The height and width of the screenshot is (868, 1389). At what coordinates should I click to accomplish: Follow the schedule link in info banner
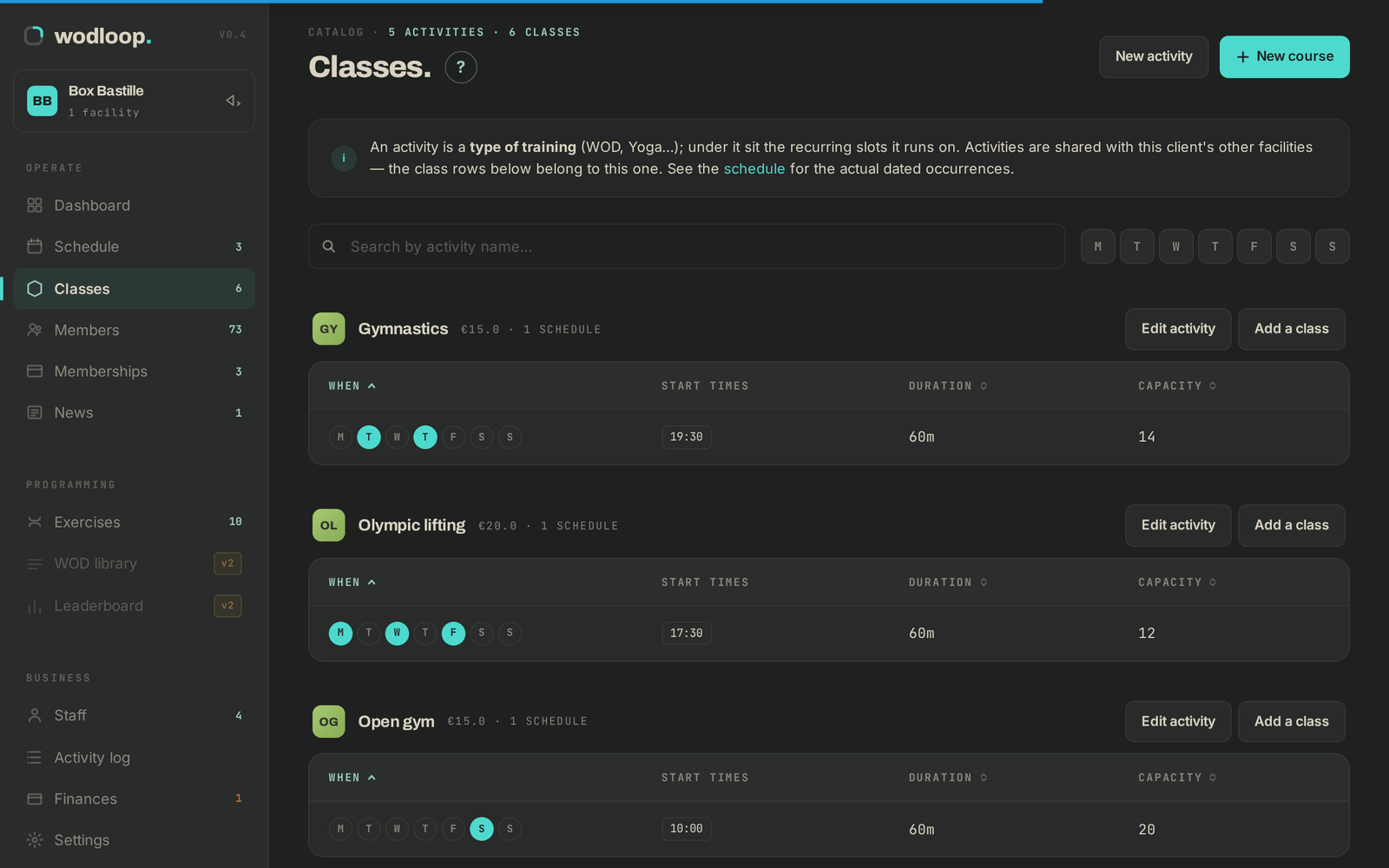[x=754, y=168]
